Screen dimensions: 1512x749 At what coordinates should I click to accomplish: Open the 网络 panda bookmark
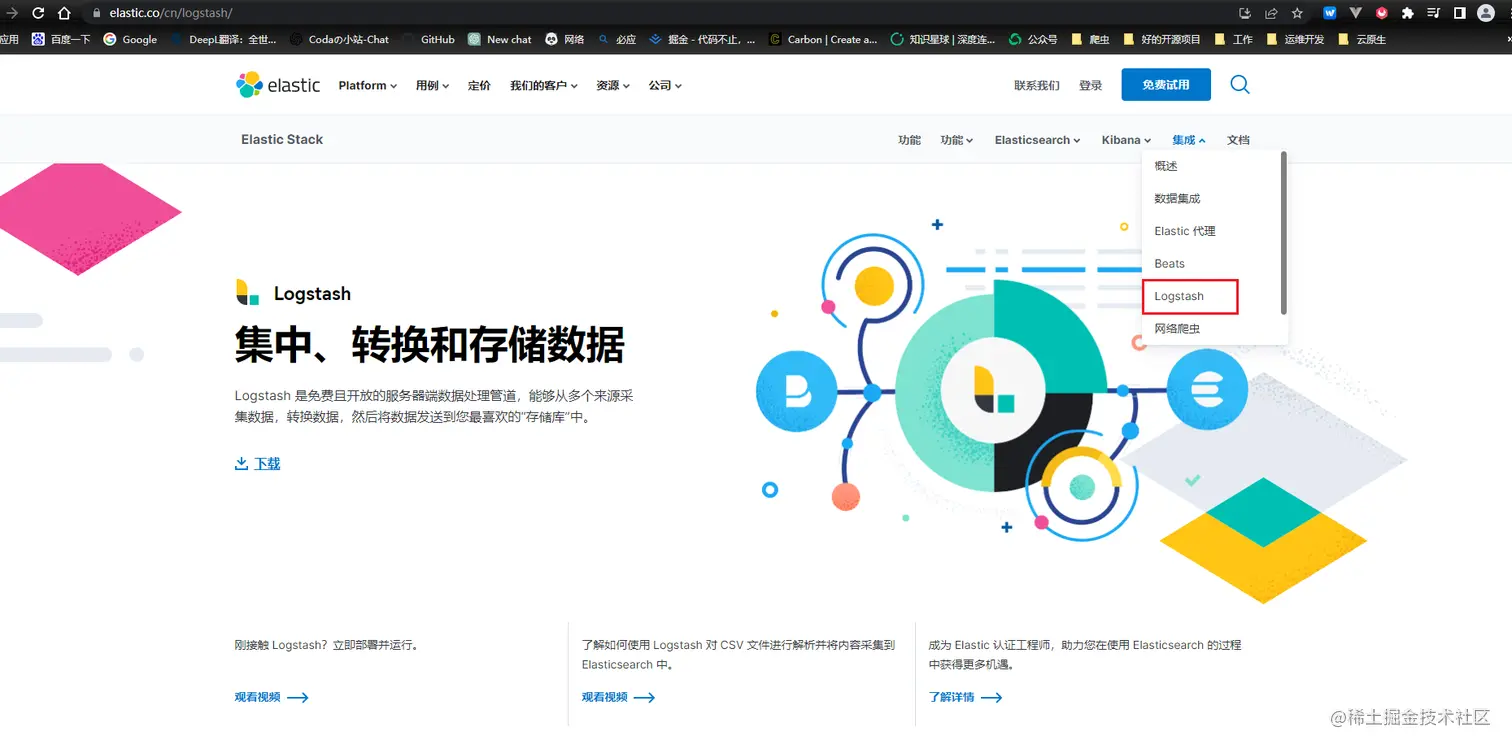[x=565, y=40]
